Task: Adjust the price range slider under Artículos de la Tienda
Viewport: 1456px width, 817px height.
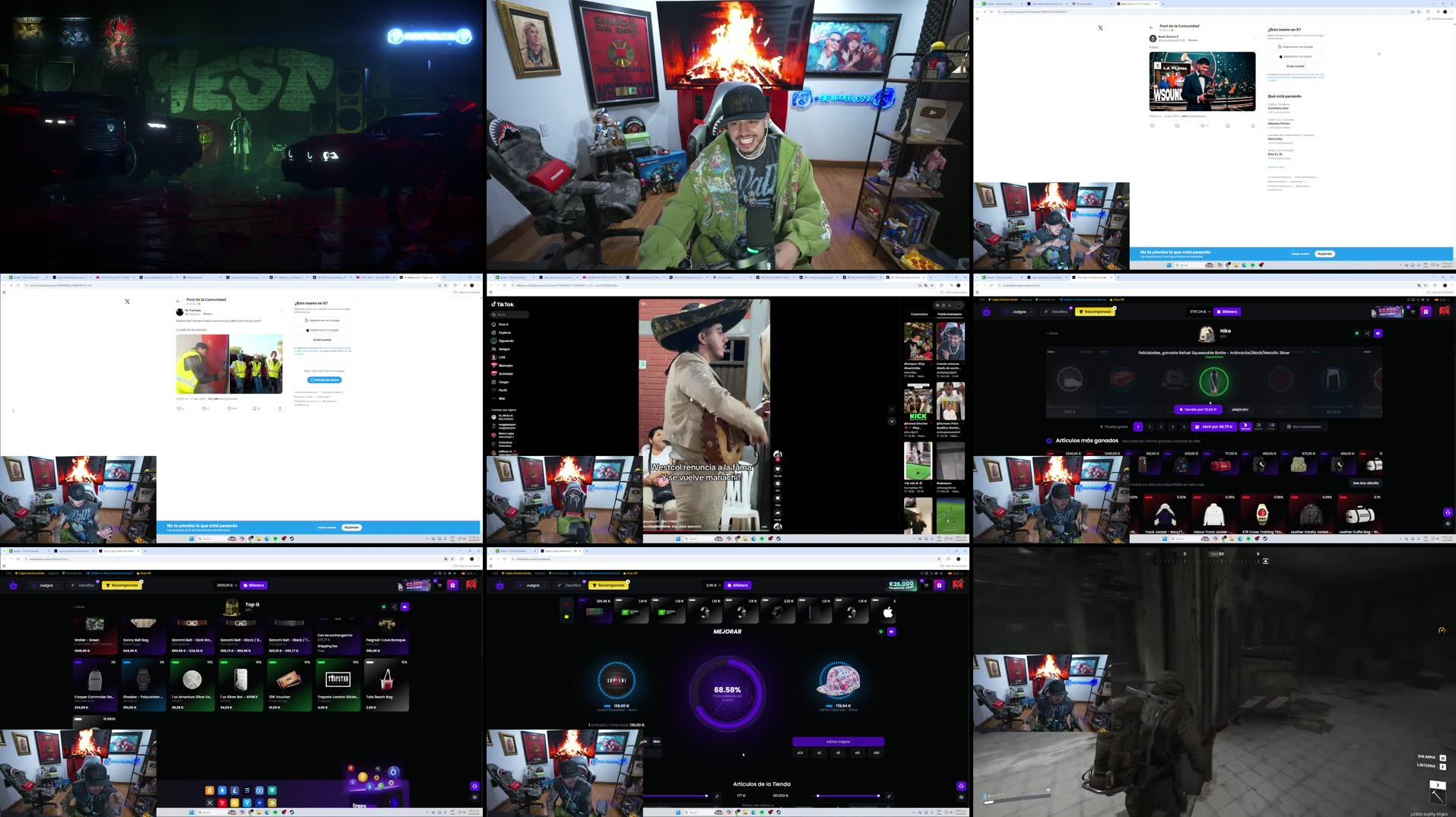Action: pyautogui.click(x=706, y=796)
